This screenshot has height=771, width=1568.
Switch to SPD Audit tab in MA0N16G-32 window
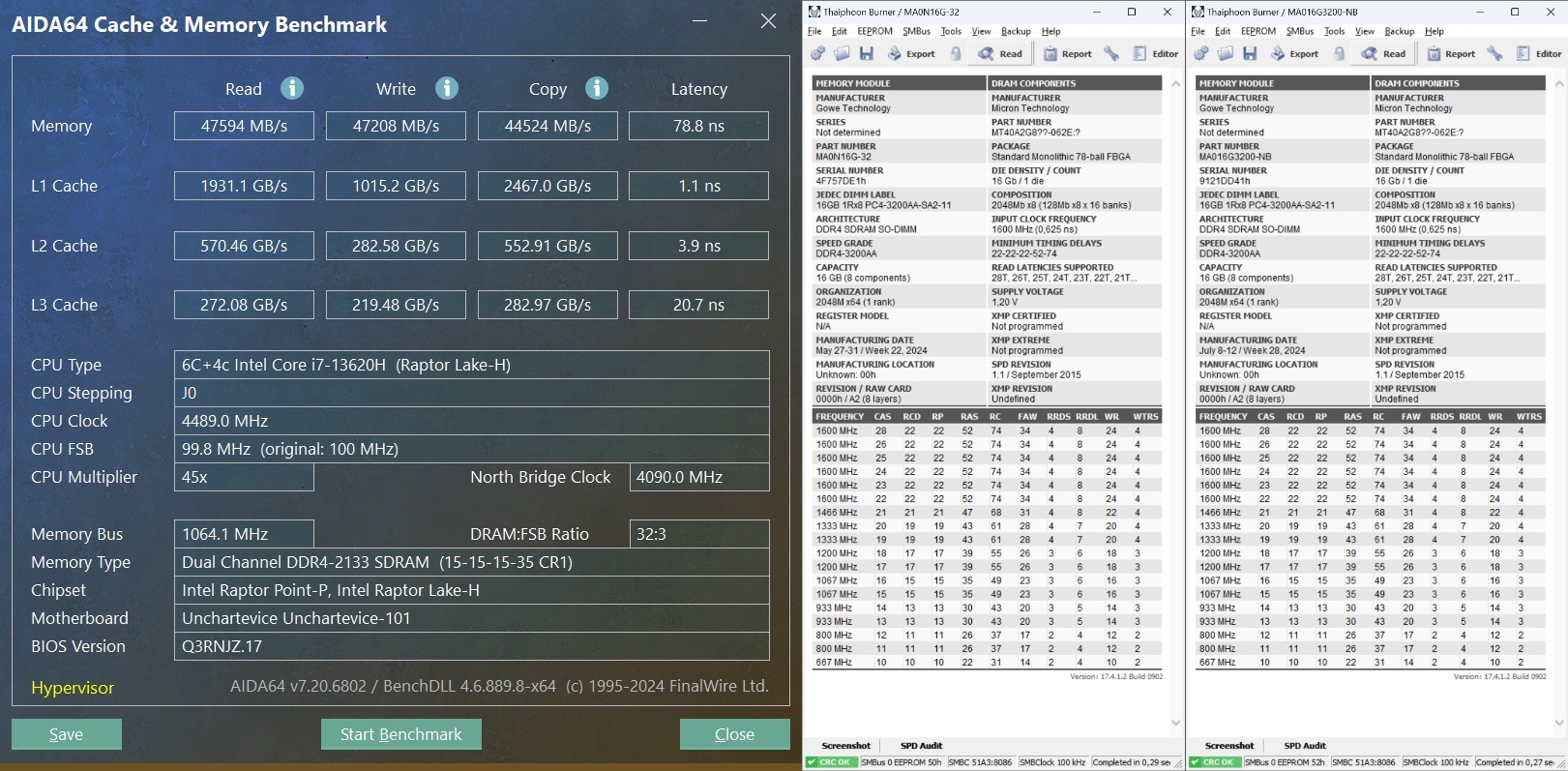click(922, 746)
